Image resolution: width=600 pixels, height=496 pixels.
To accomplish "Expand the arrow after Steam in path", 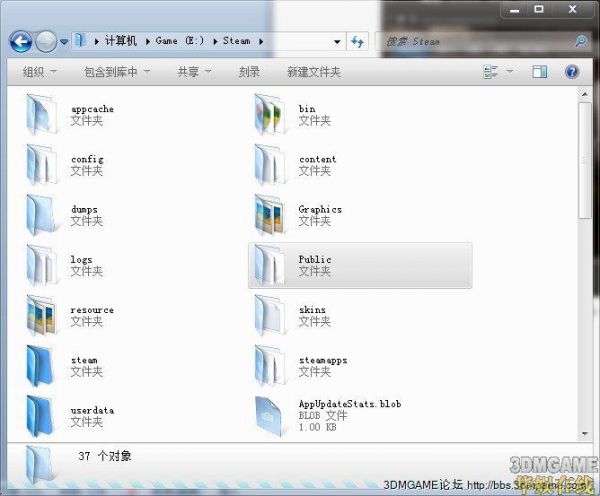I will pos(261,41).
